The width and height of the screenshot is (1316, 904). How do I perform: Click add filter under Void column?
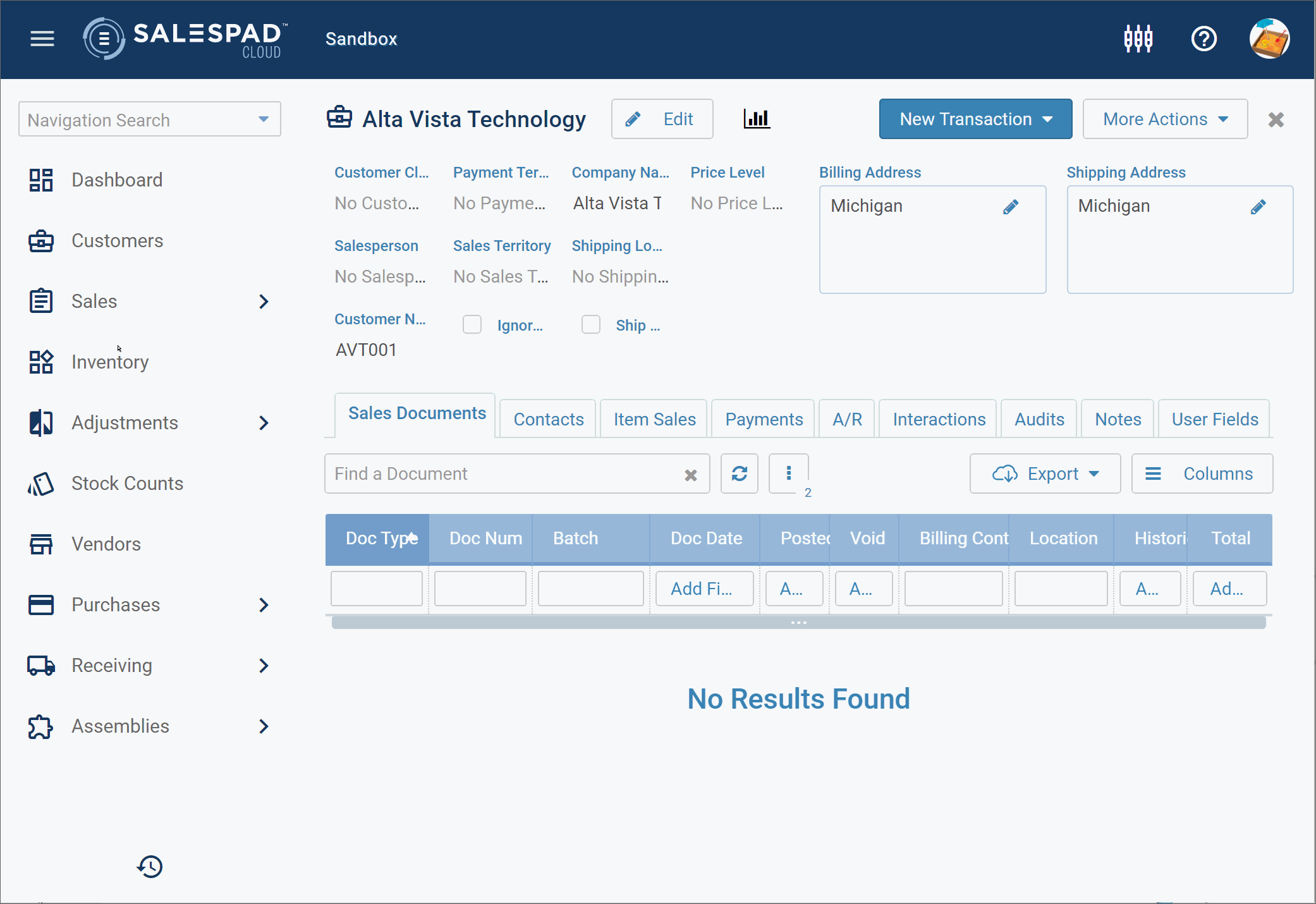coord(863,589)
